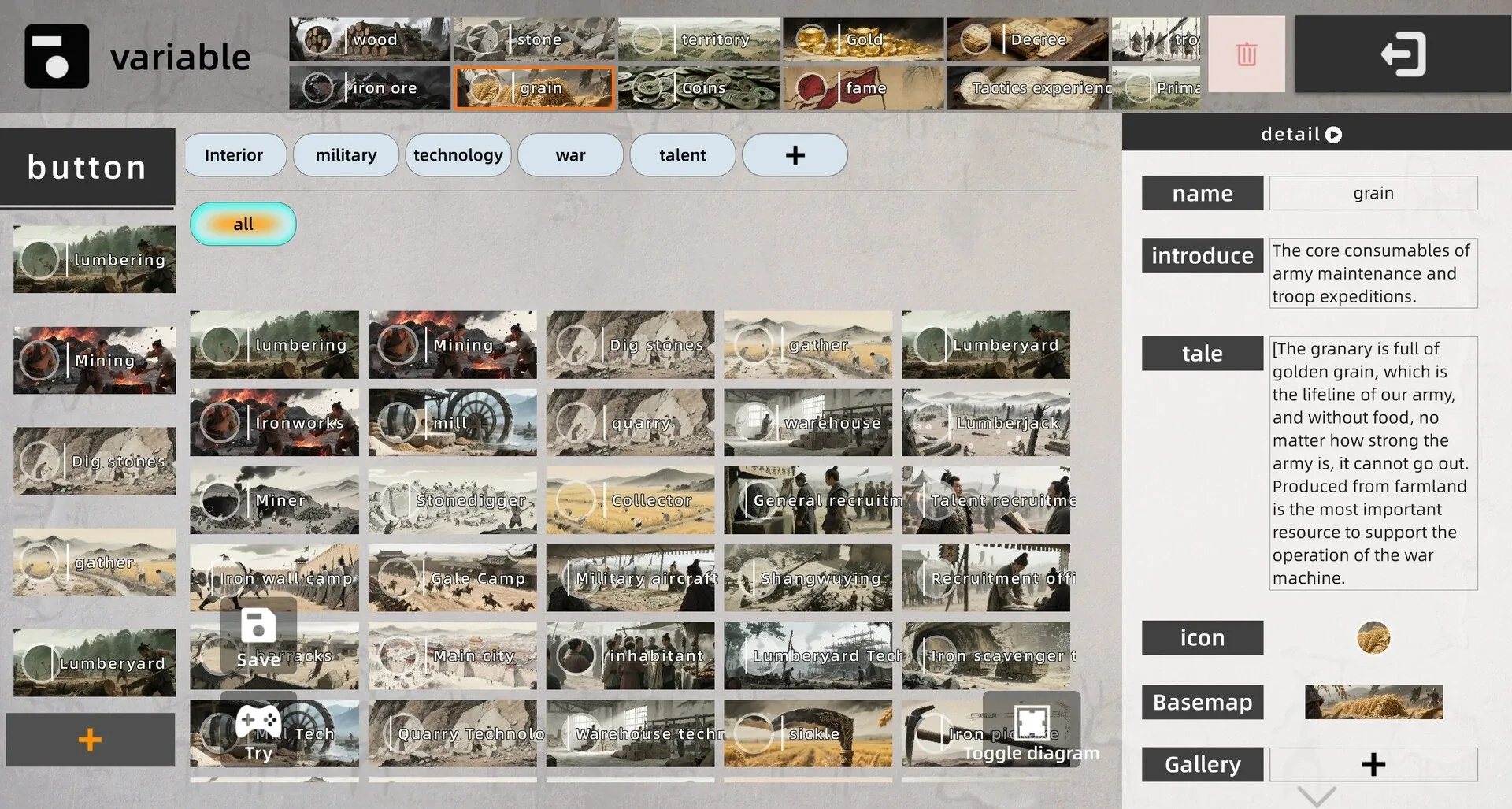Click the Basemap grain image swatch
This screenshot has height=809, width=1512.
pos(1373,702)
